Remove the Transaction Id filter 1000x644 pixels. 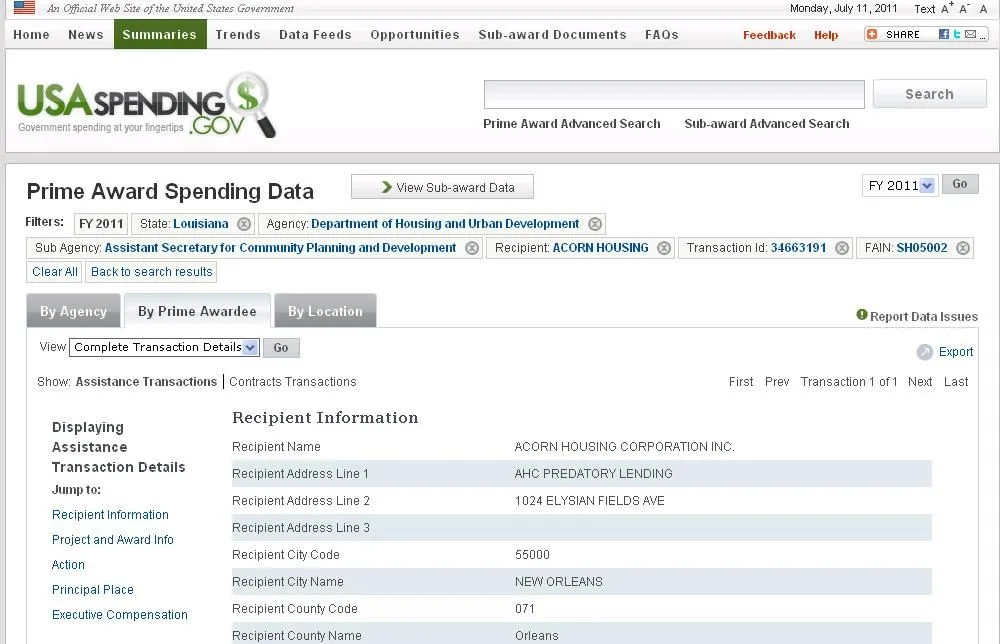tap(842, 248)
